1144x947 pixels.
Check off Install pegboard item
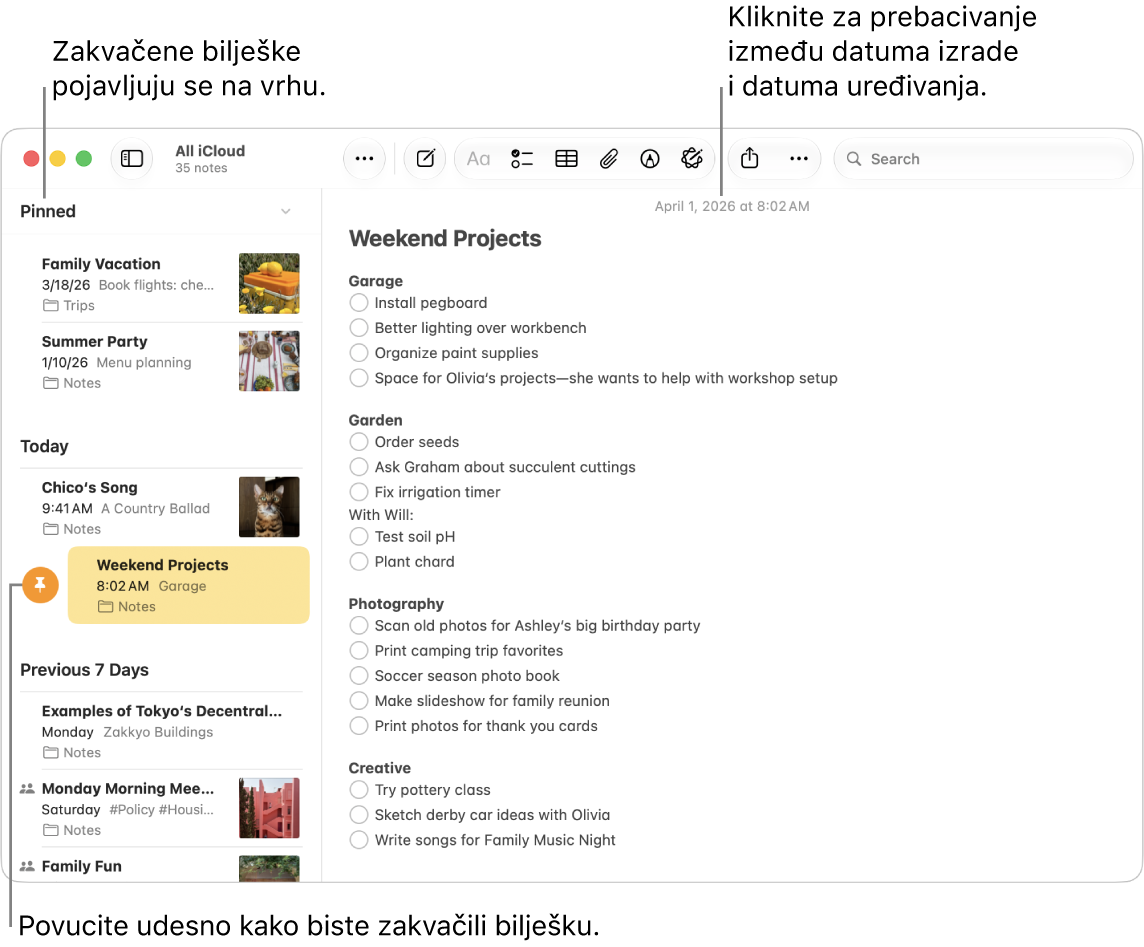(358, 302)
